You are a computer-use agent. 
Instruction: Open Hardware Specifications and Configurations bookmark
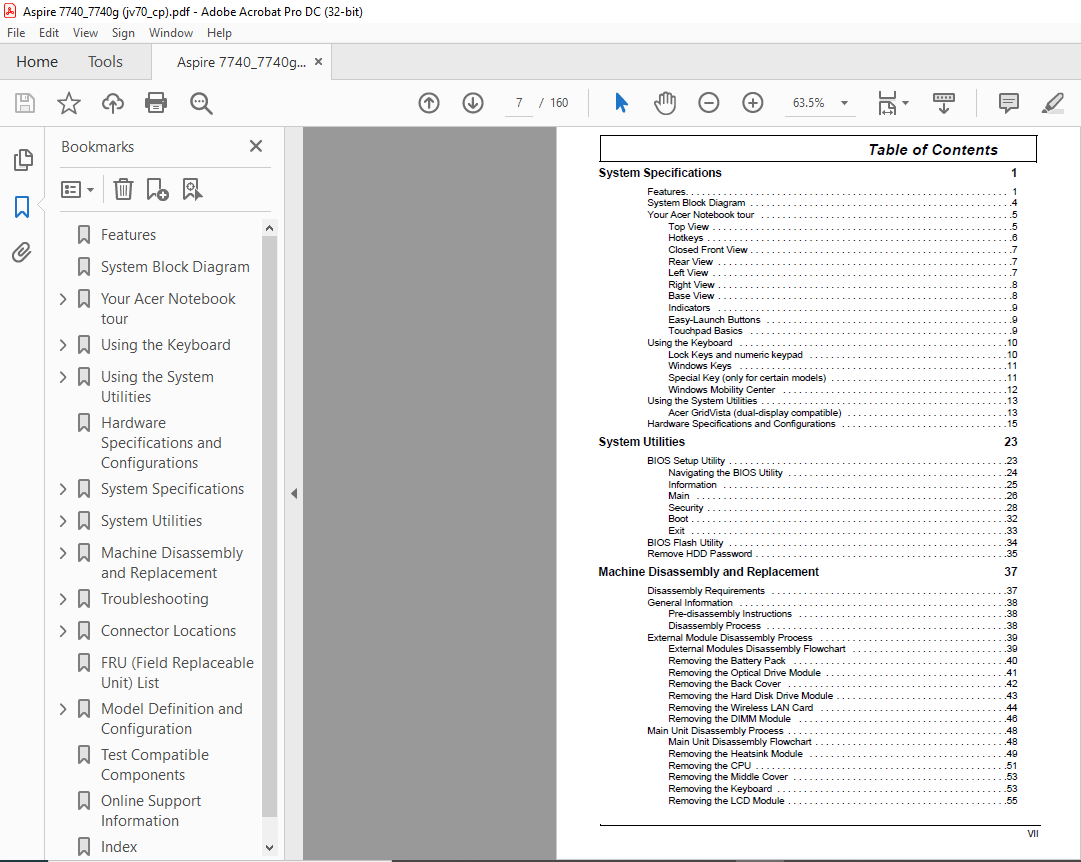(x=161, y=443)
